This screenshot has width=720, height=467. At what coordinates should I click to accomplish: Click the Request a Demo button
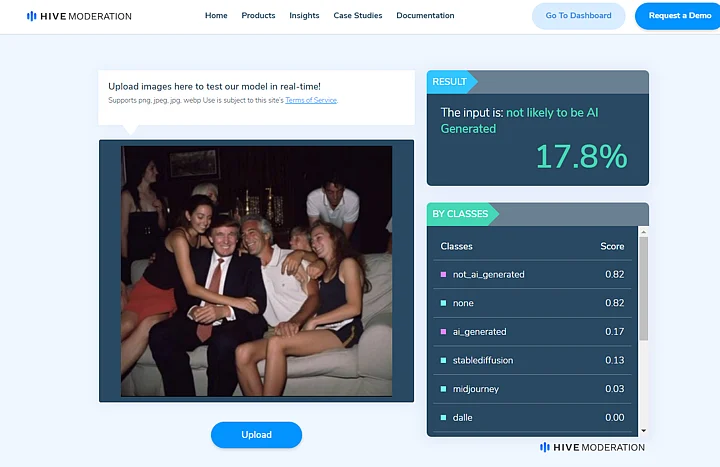click(679, 16)
